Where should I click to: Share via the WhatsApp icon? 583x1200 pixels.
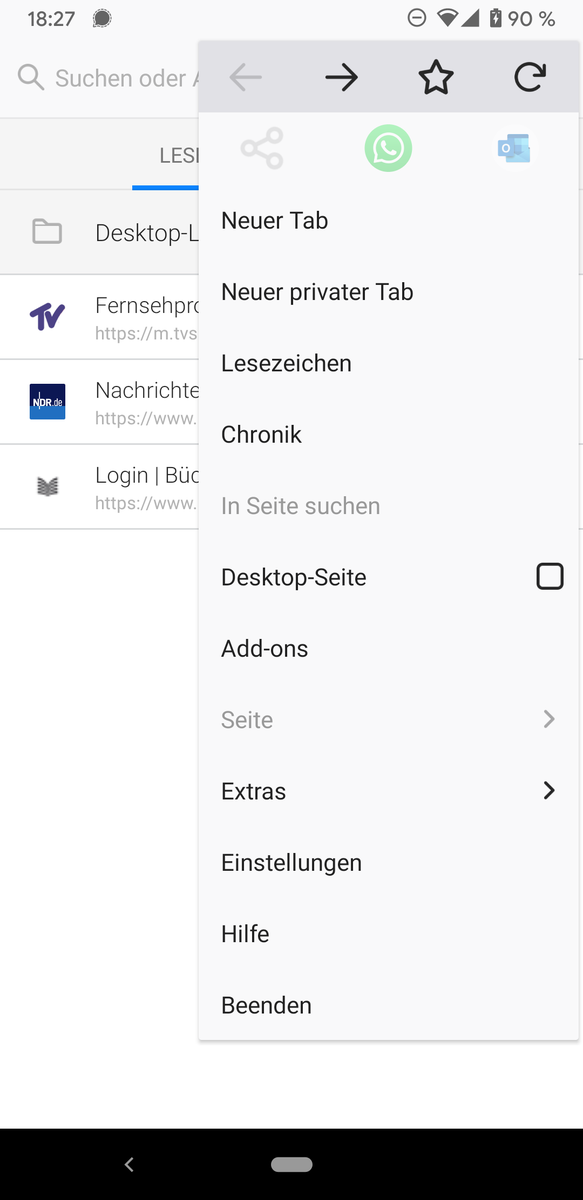(x=388, y=149)
